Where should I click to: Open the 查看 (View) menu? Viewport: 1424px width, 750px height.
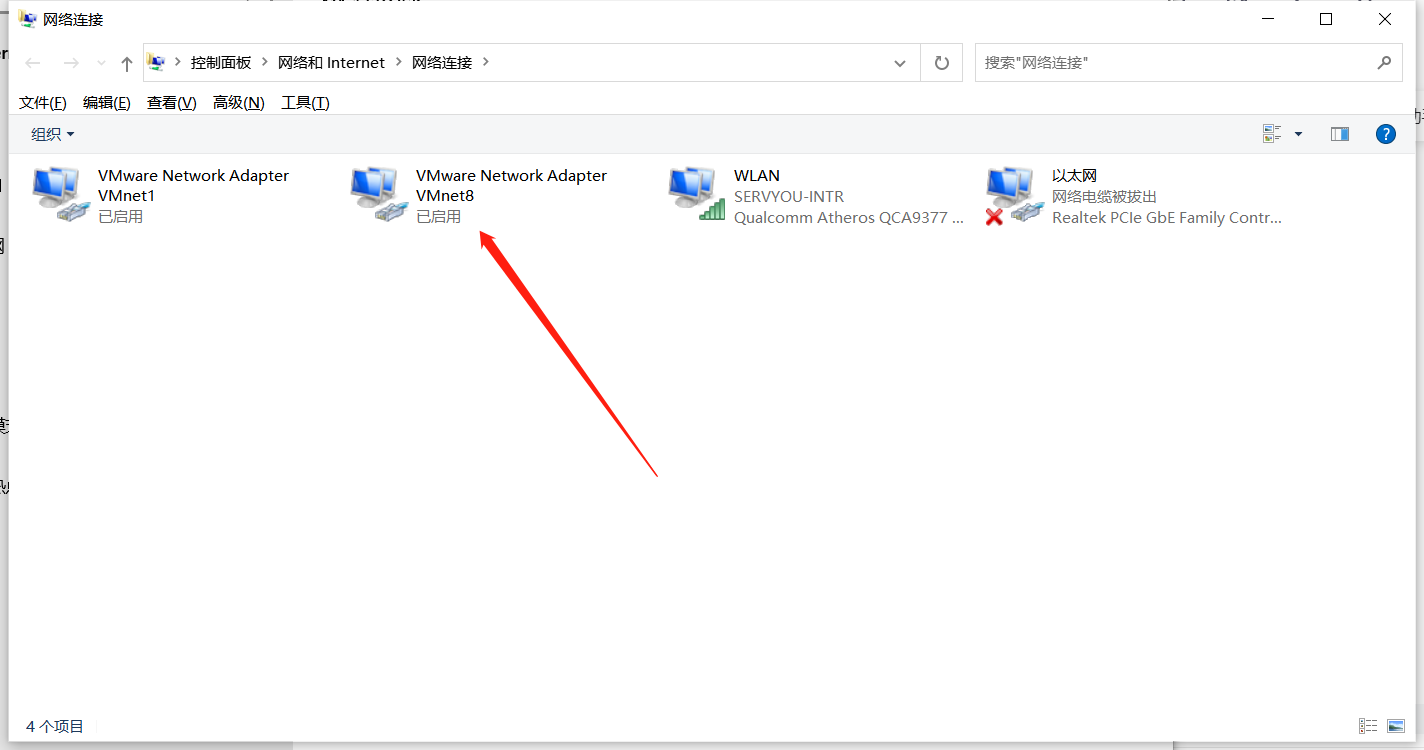point(170,102)
